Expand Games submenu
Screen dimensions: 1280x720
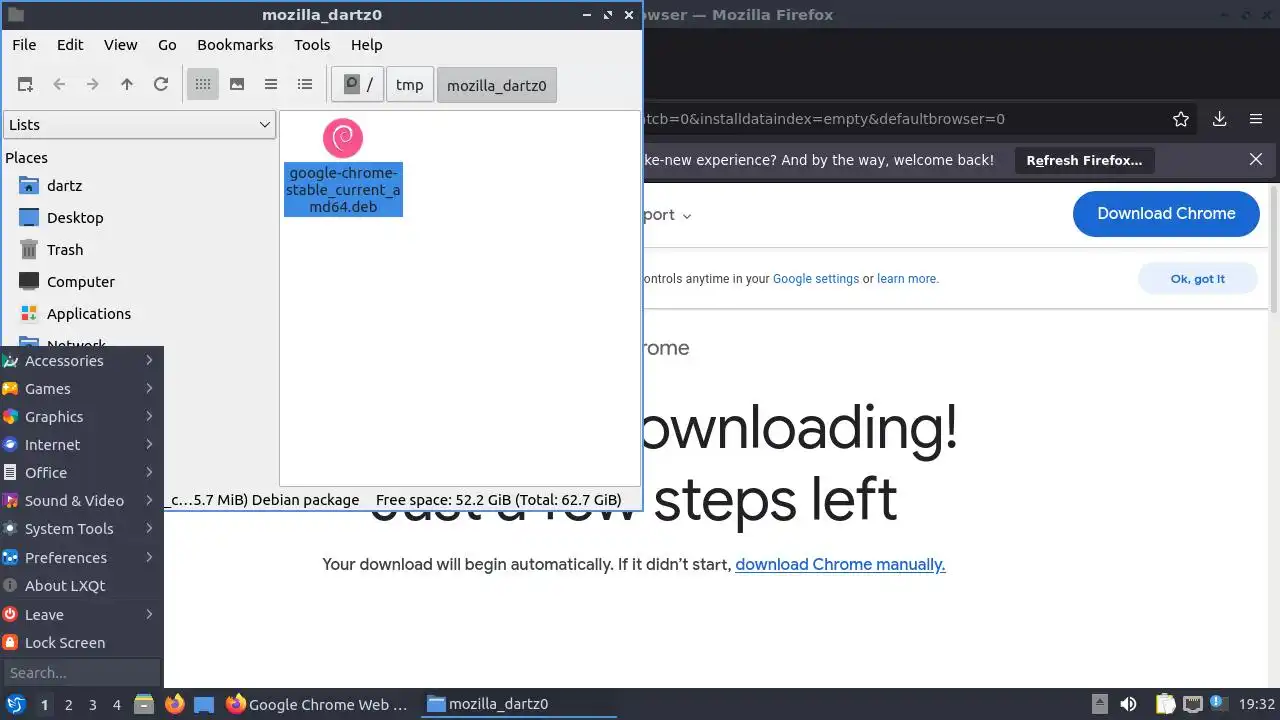81,389
